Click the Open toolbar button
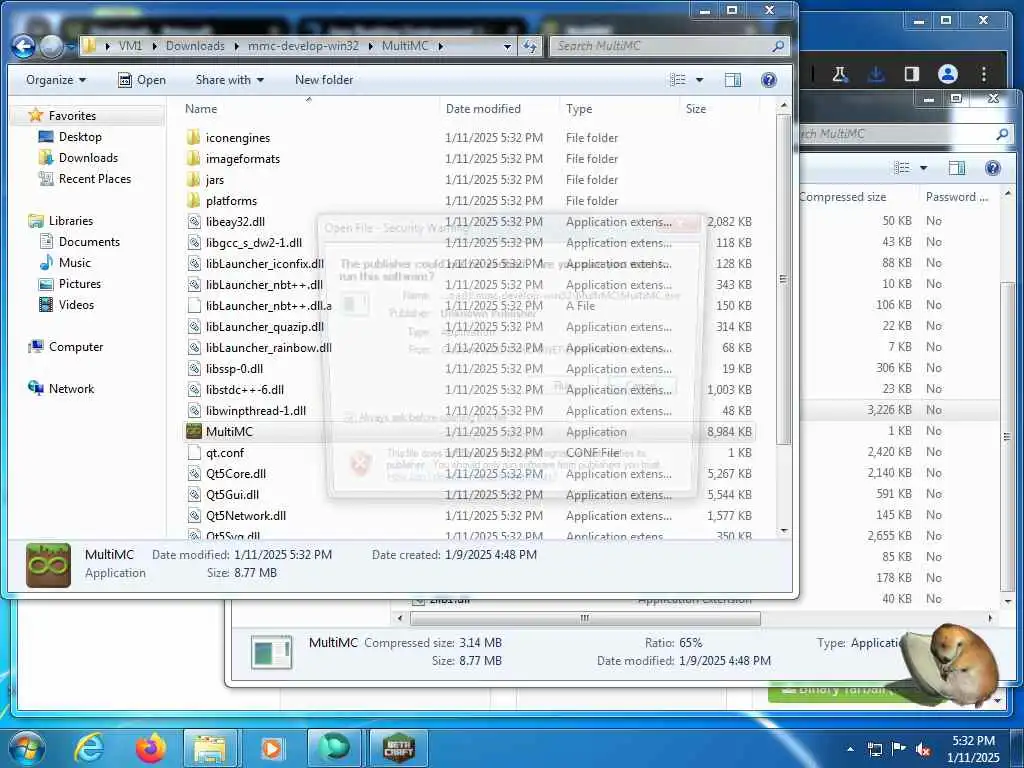The width and height of the screenshot is (1024, 768). coord(142,80)
